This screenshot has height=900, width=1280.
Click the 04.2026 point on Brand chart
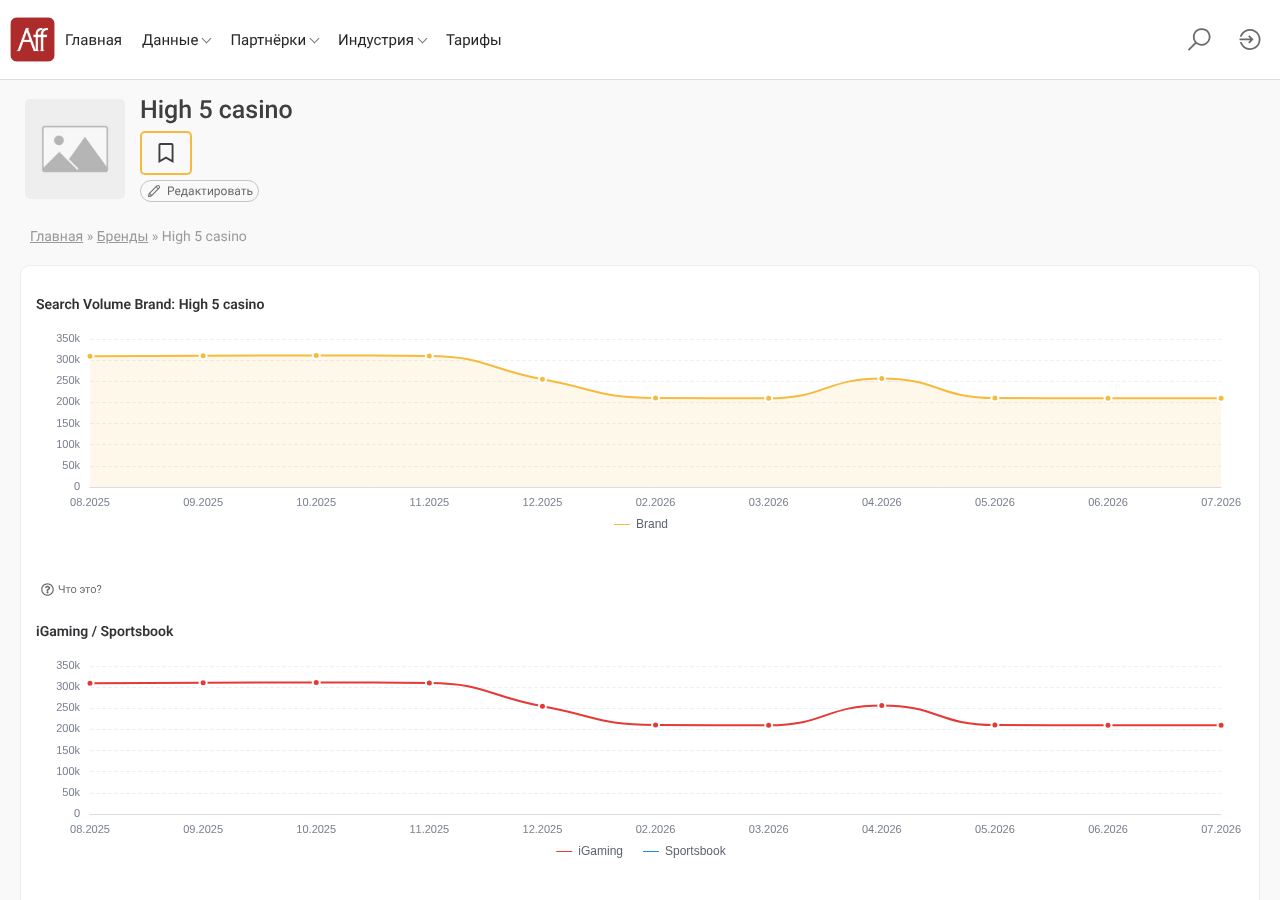point(882,378)
